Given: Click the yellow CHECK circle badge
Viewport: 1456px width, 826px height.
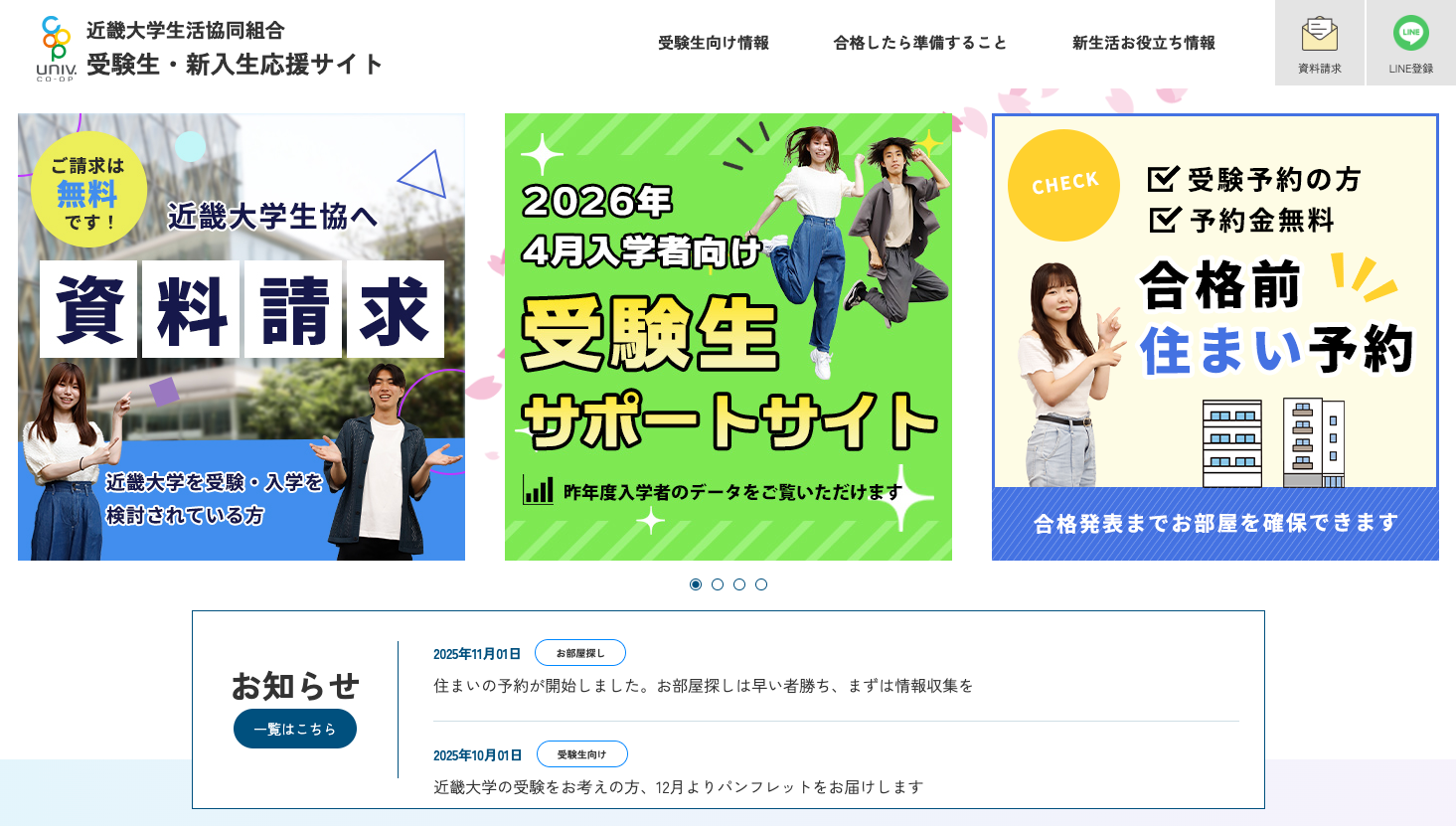Looking at the screenshot, I should point(1063,185).
